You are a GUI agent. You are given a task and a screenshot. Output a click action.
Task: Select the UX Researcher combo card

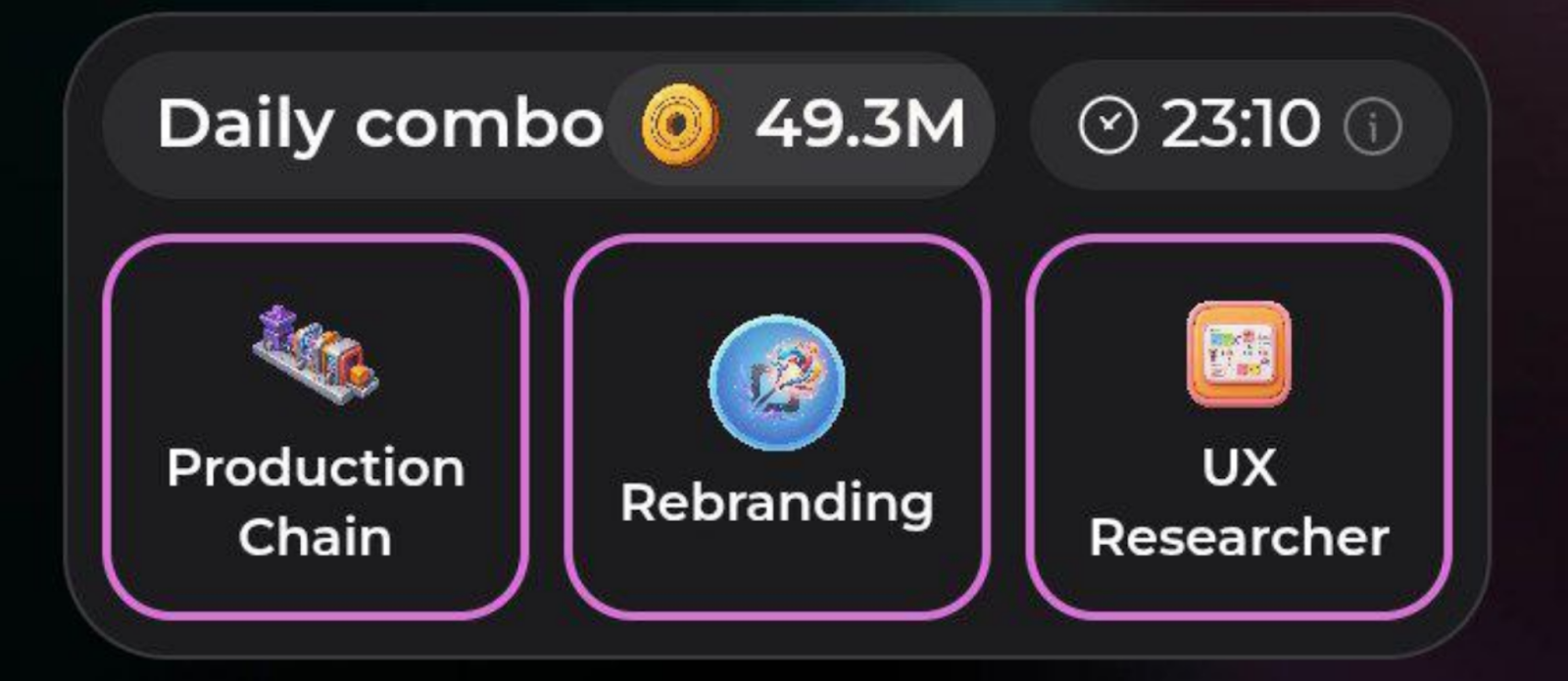point(1239,427)
